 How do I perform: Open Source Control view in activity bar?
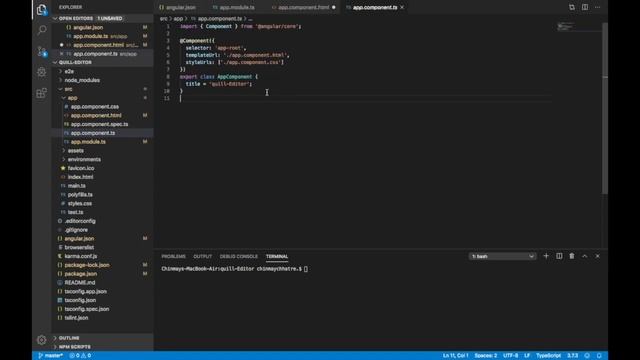[x=42, y=51]
